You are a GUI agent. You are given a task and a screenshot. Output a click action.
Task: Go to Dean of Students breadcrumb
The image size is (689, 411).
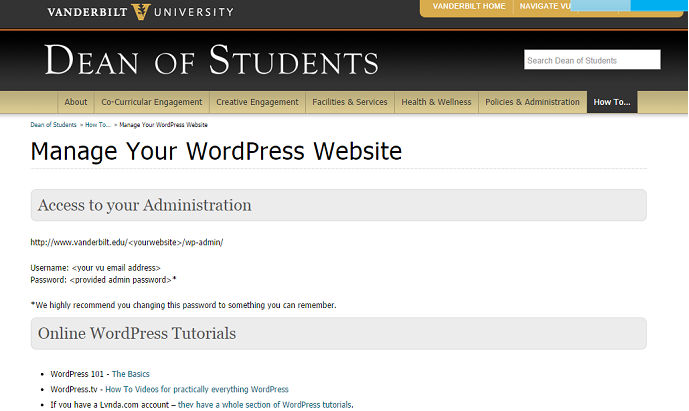point(53,125)
